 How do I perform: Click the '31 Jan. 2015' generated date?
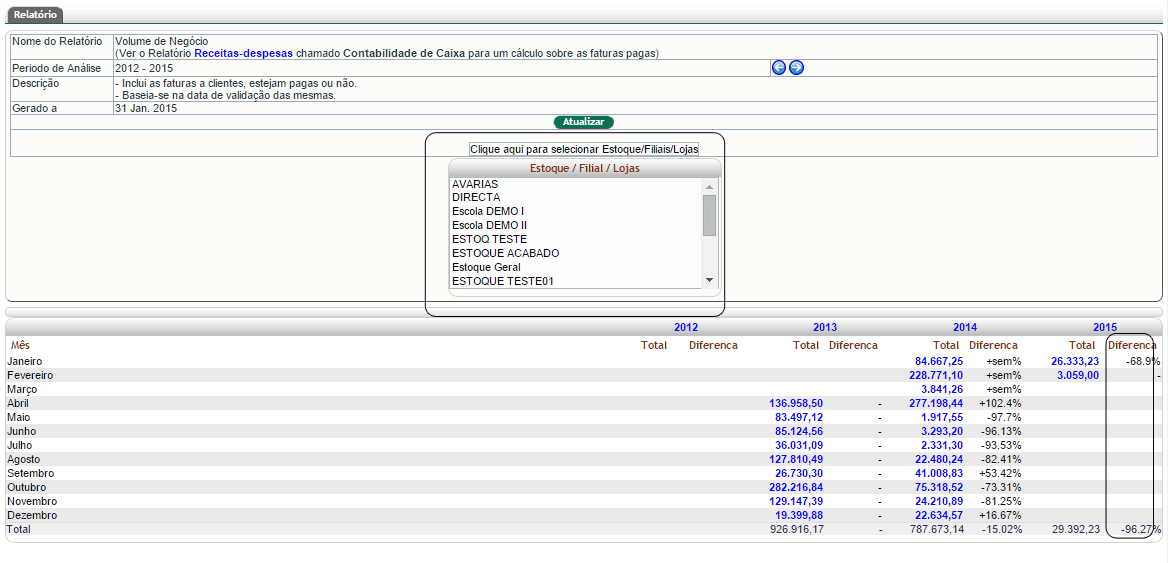pyautogui.click(x=146, y=108)
